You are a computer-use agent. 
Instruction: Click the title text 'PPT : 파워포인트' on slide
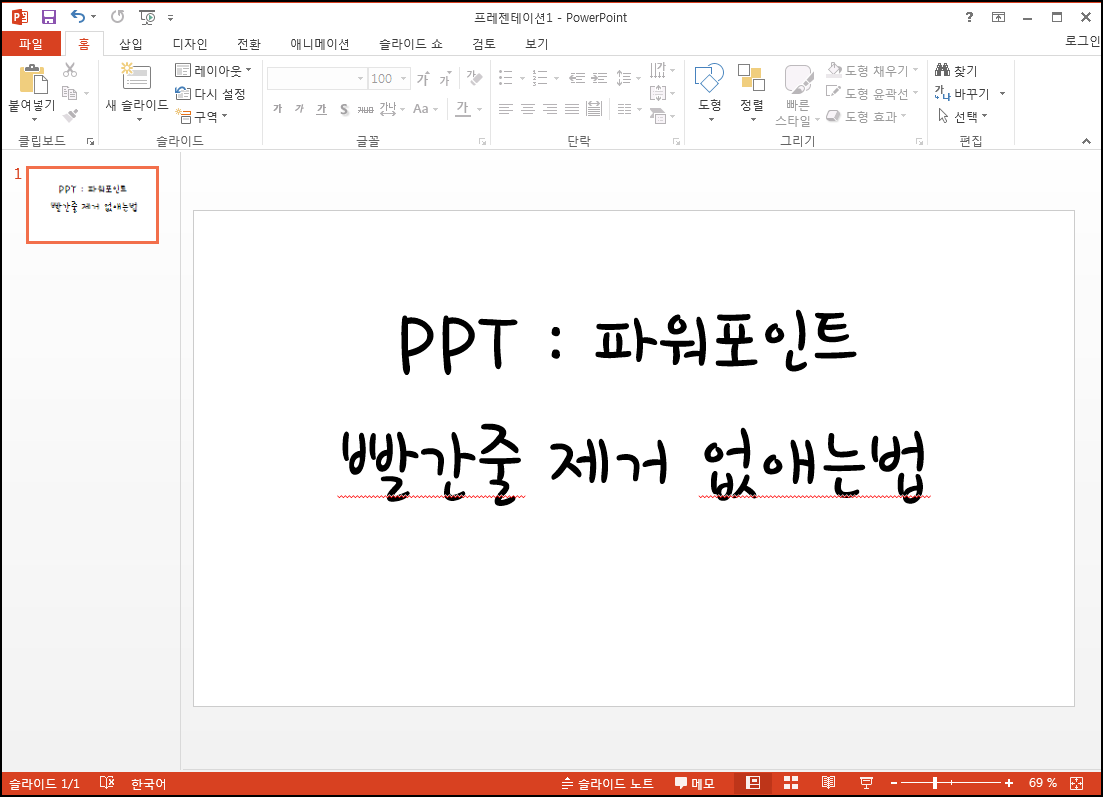tap(628, 343)
